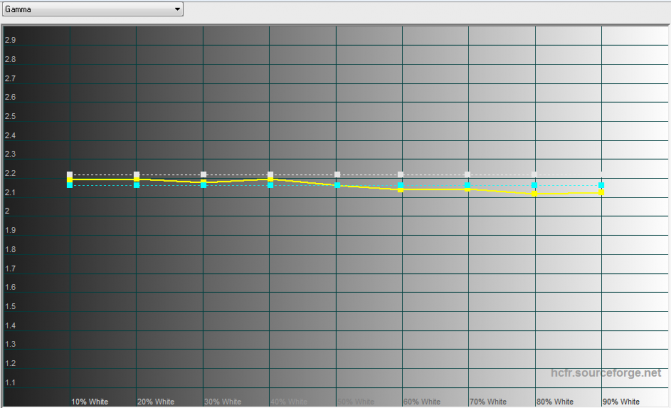Viewport: 671px width, 408px height.
Task: Open the Gamma graph type dropdown
Action: (92, 9)
